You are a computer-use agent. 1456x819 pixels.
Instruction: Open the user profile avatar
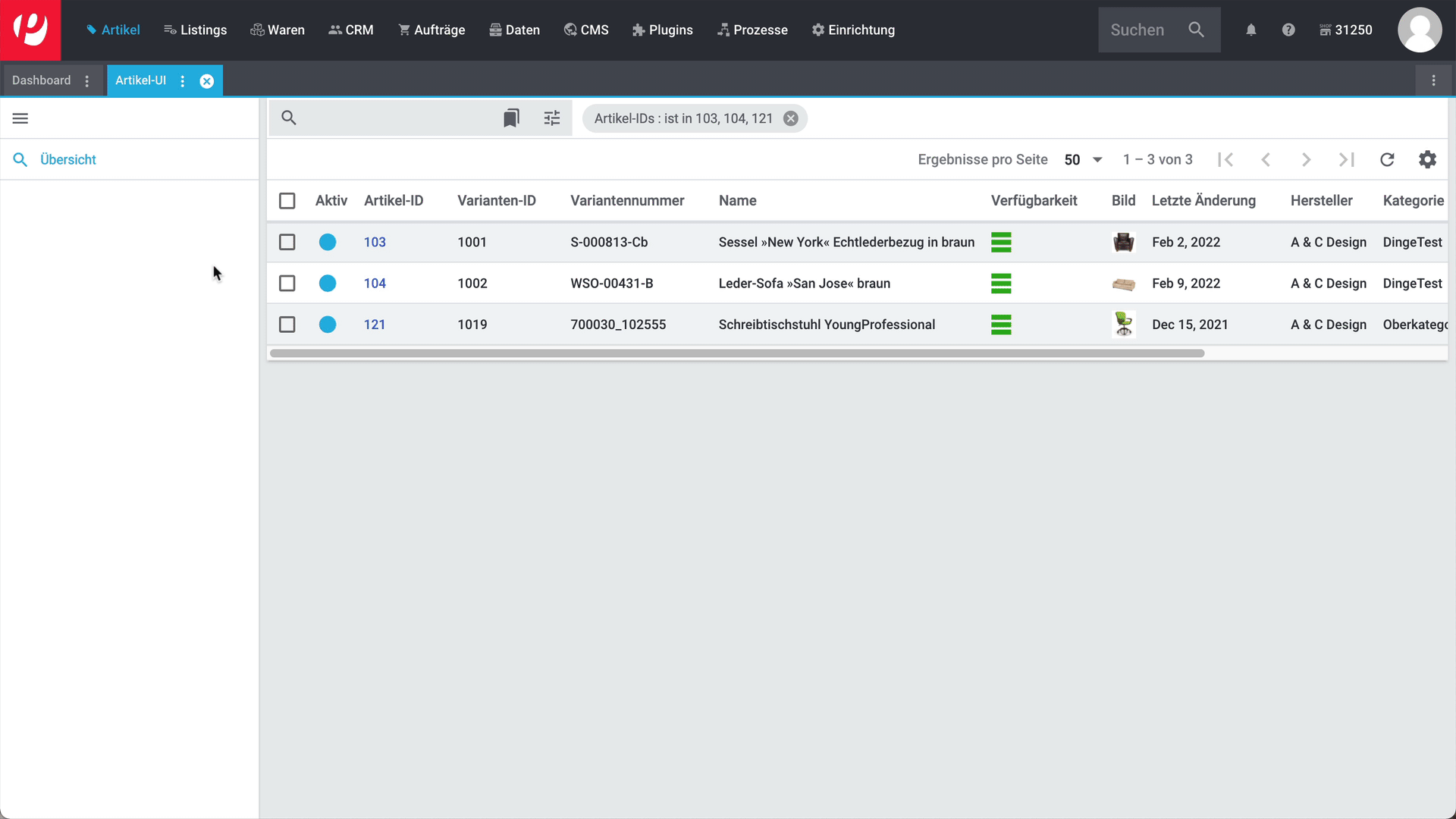1420,30
